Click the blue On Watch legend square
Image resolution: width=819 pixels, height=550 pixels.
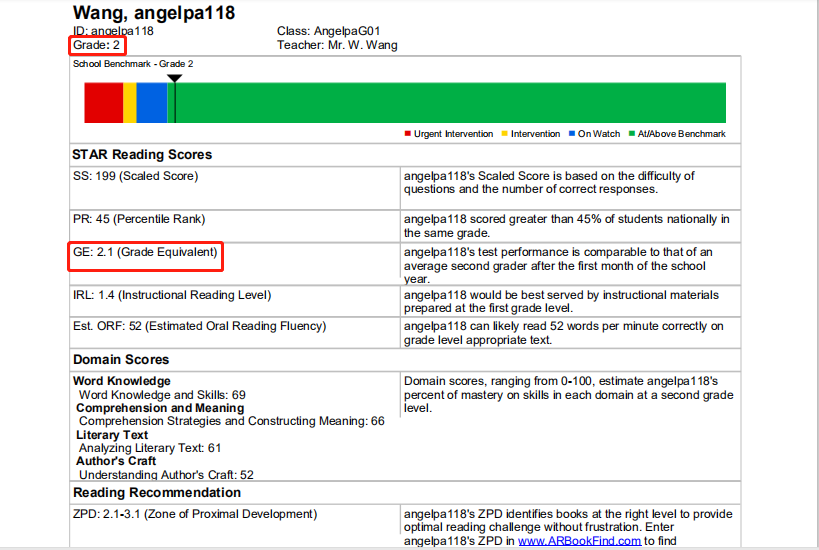click(572, 134)
